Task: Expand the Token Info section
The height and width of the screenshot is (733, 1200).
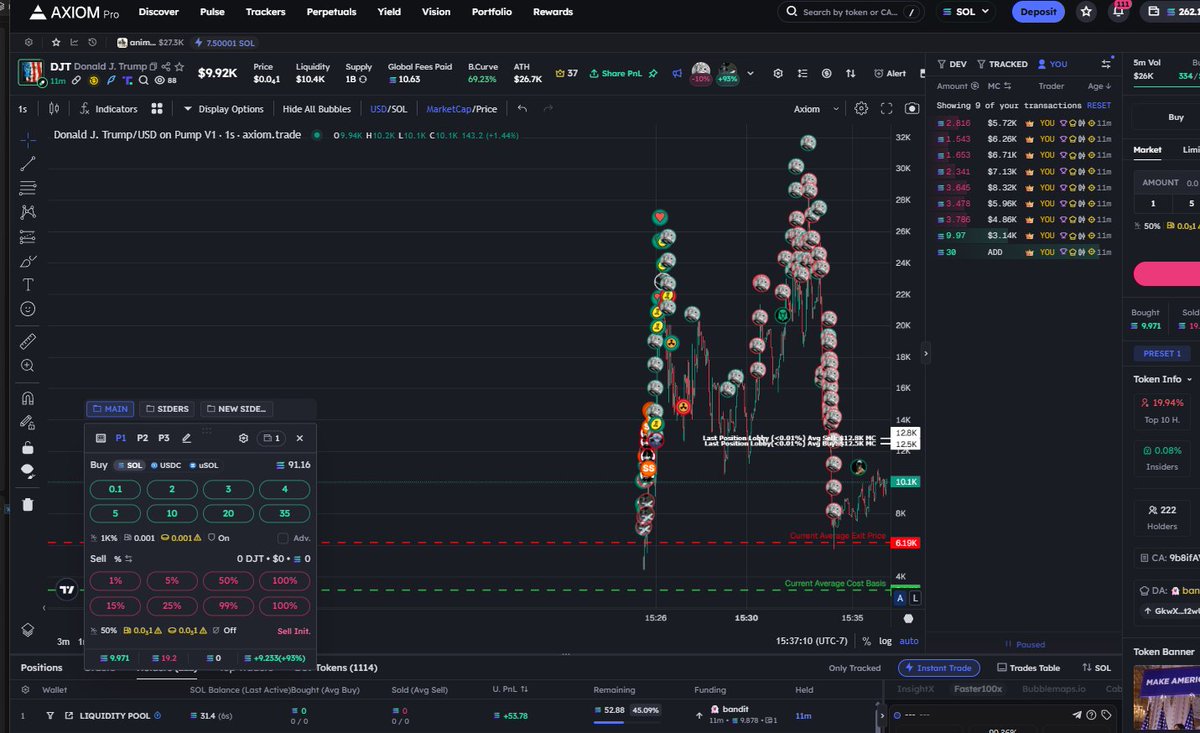Action: [x=1164, y=379]
